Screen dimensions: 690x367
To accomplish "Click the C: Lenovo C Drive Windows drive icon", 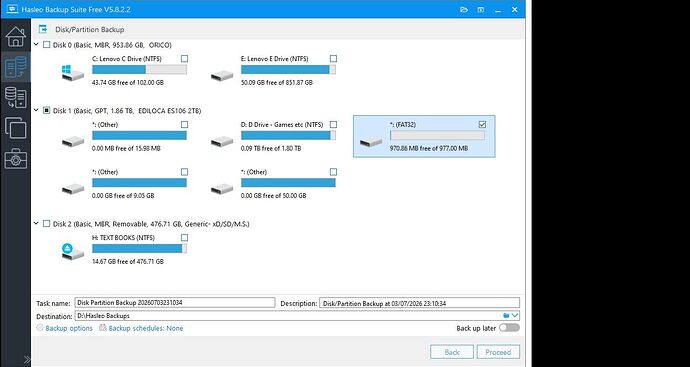I will point(73,73).
